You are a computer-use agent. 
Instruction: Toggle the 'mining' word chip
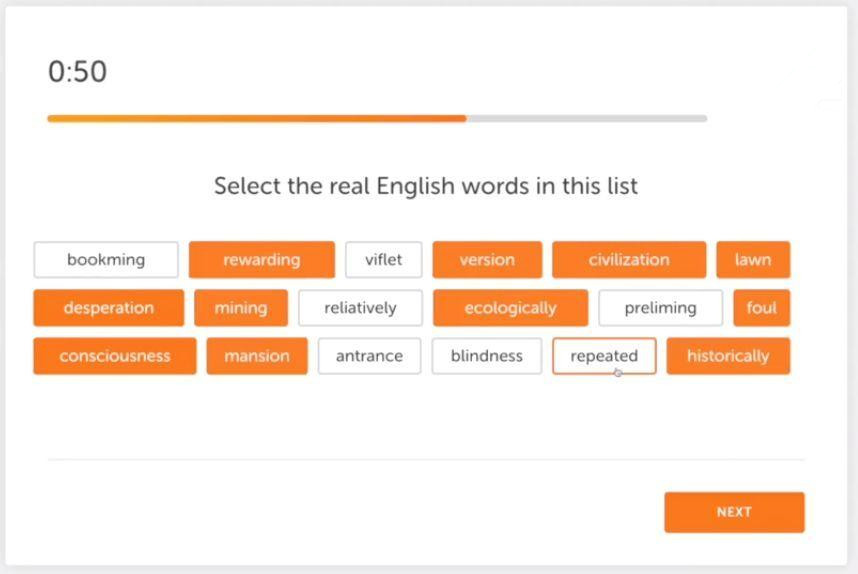241,308
